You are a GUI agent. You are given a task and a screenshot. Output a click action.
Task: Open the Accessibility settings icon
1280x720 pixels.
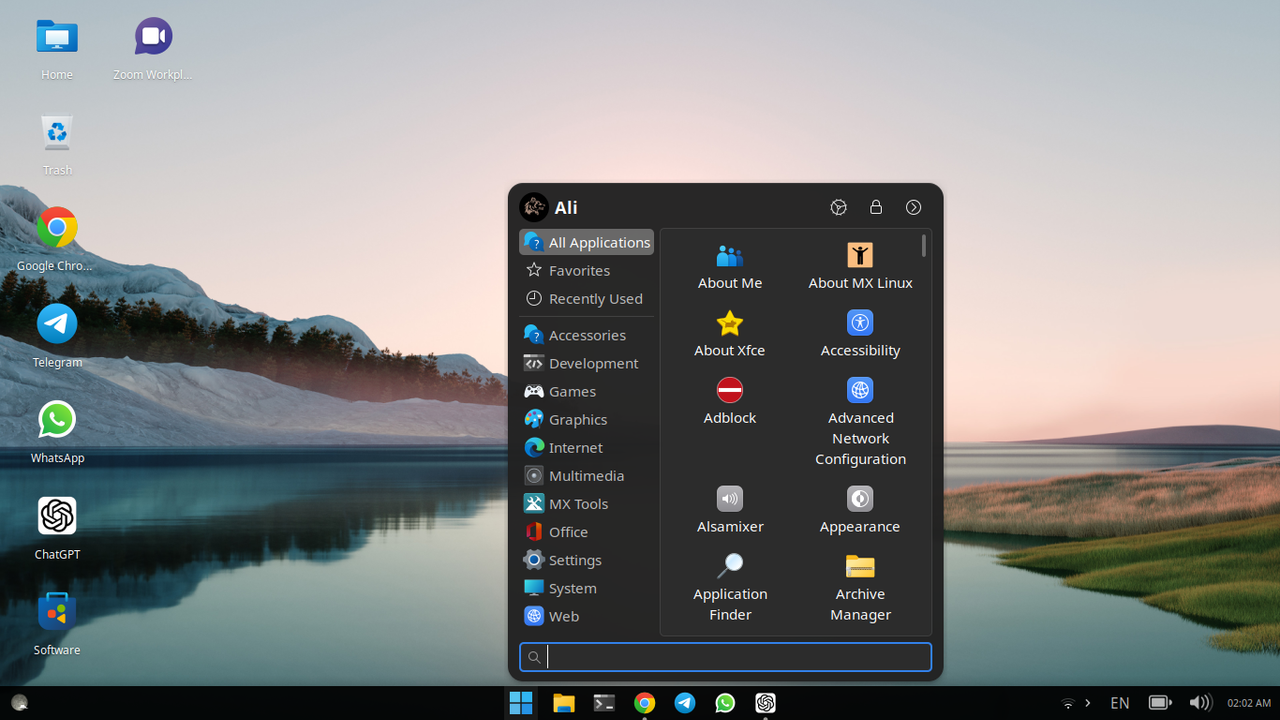tap(860, 322)
